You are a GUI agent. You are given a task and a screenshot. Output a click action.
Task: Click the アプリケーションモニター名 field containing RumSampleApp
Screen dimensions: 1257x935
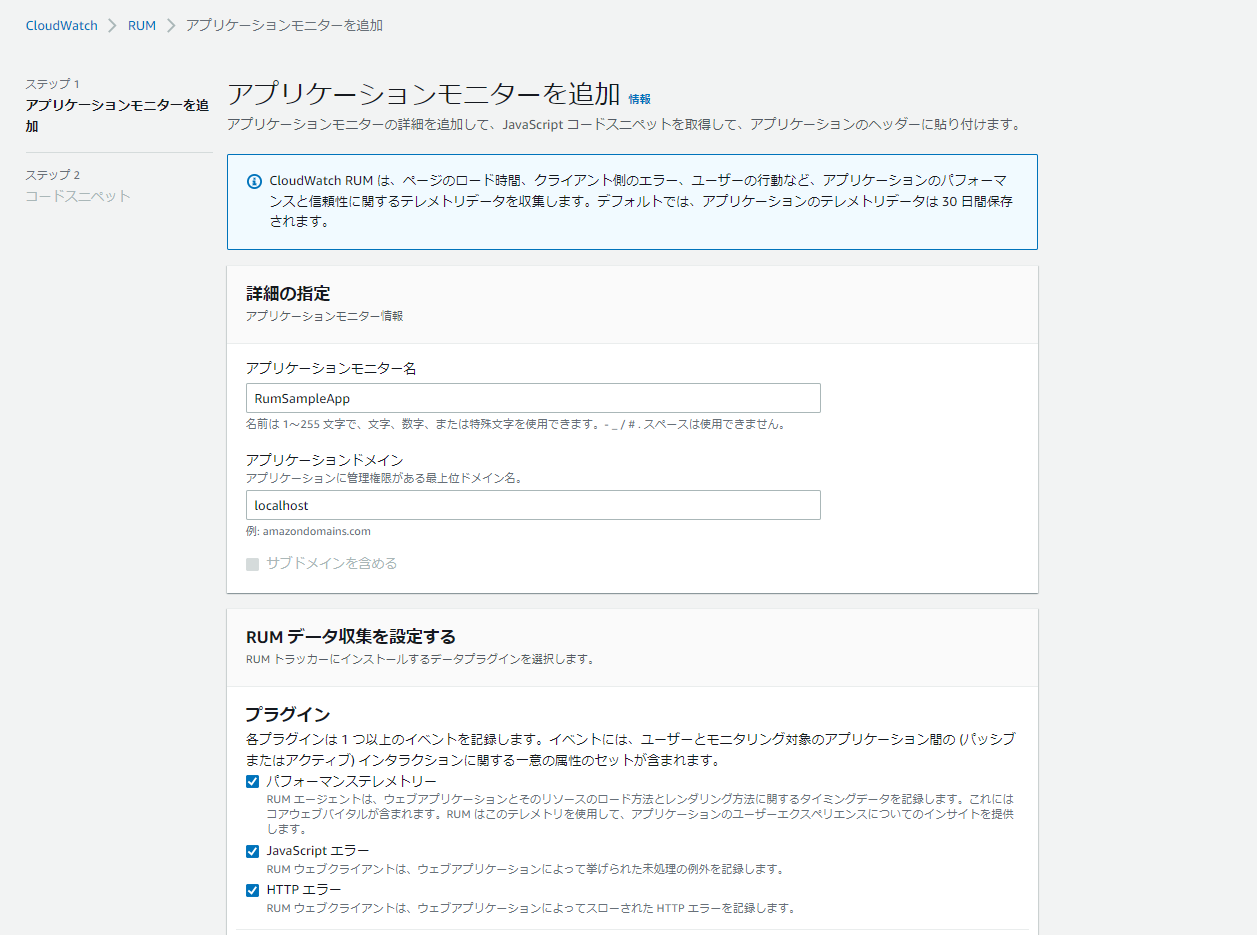point(533,398)
